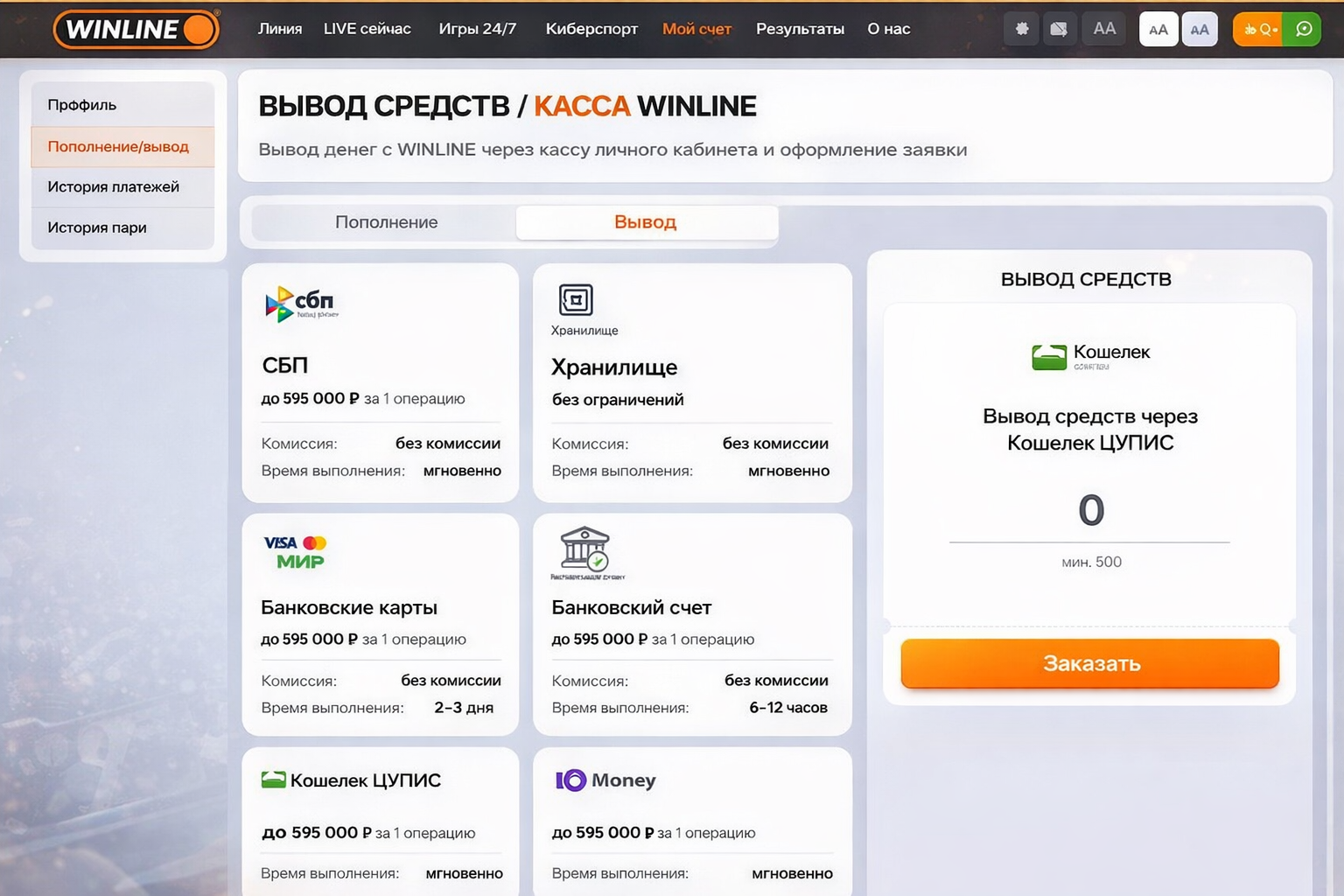
Task: Select the Банковские карты method title
Action: pyautogui.click(x=349, y=607)
